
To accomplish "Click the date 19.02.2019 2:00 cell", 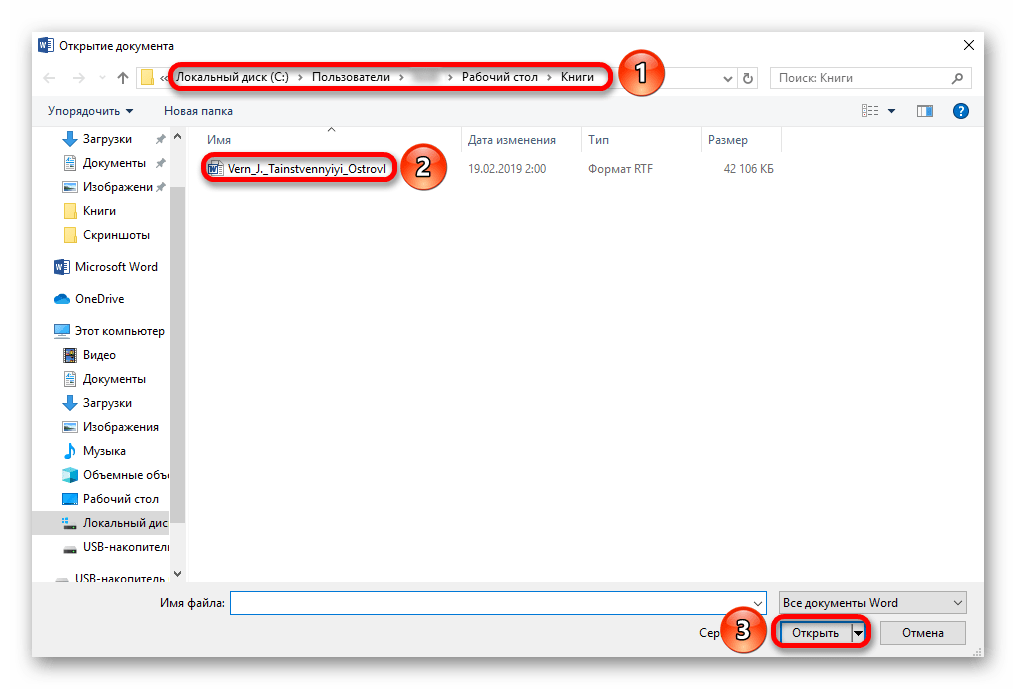I will [x=507, y=169].
